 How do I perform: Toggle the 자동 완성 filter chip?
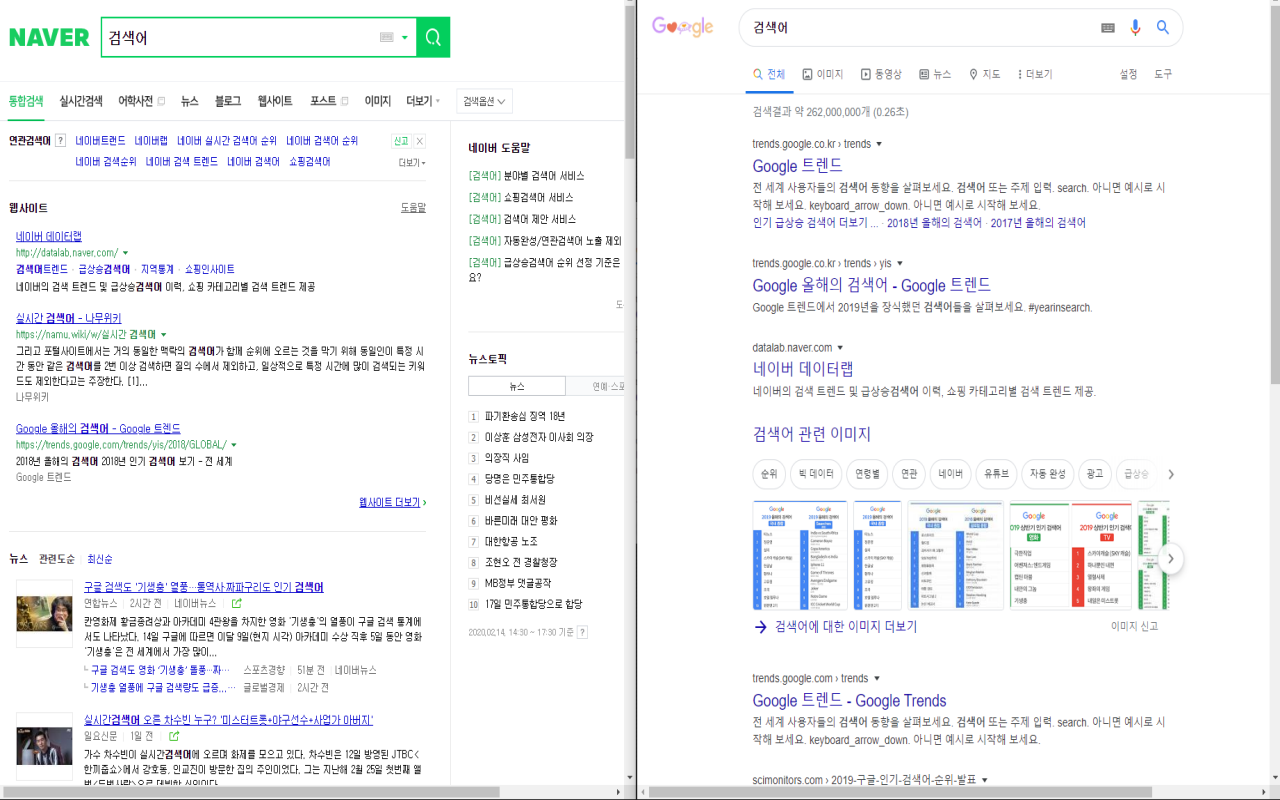tap(1046, 474)
